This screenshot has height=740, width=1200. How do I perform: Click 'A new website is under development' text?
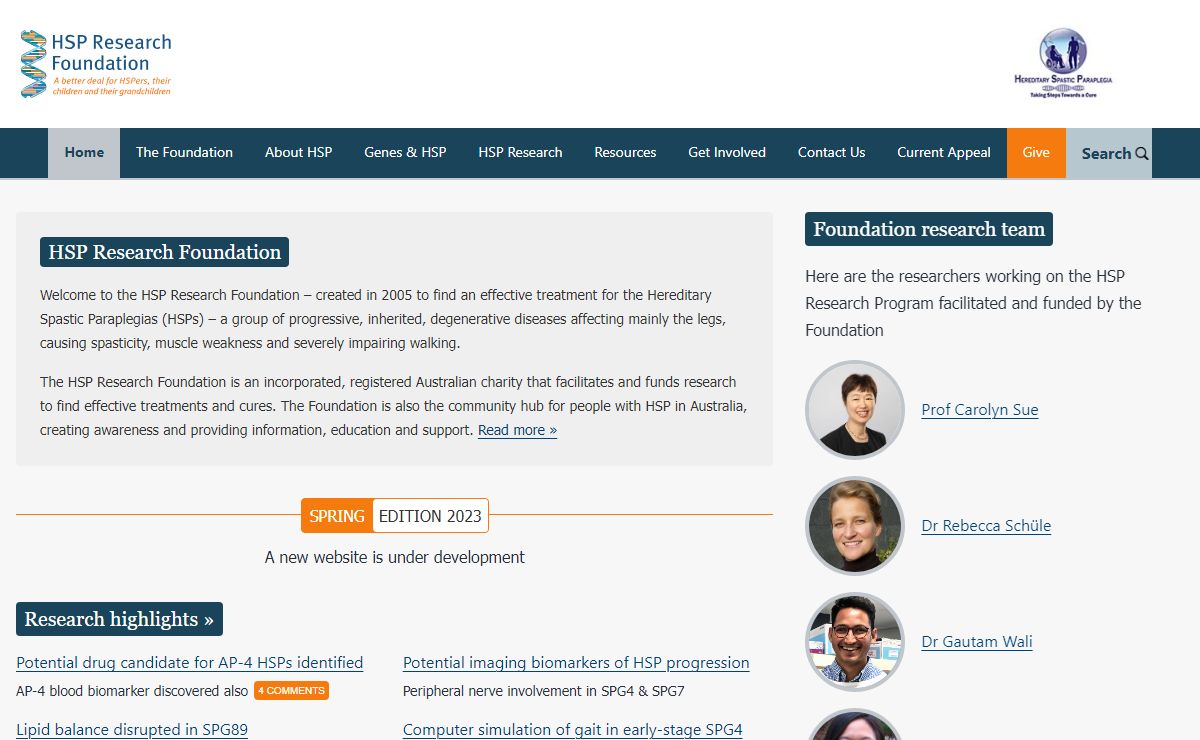pos(395,557)
